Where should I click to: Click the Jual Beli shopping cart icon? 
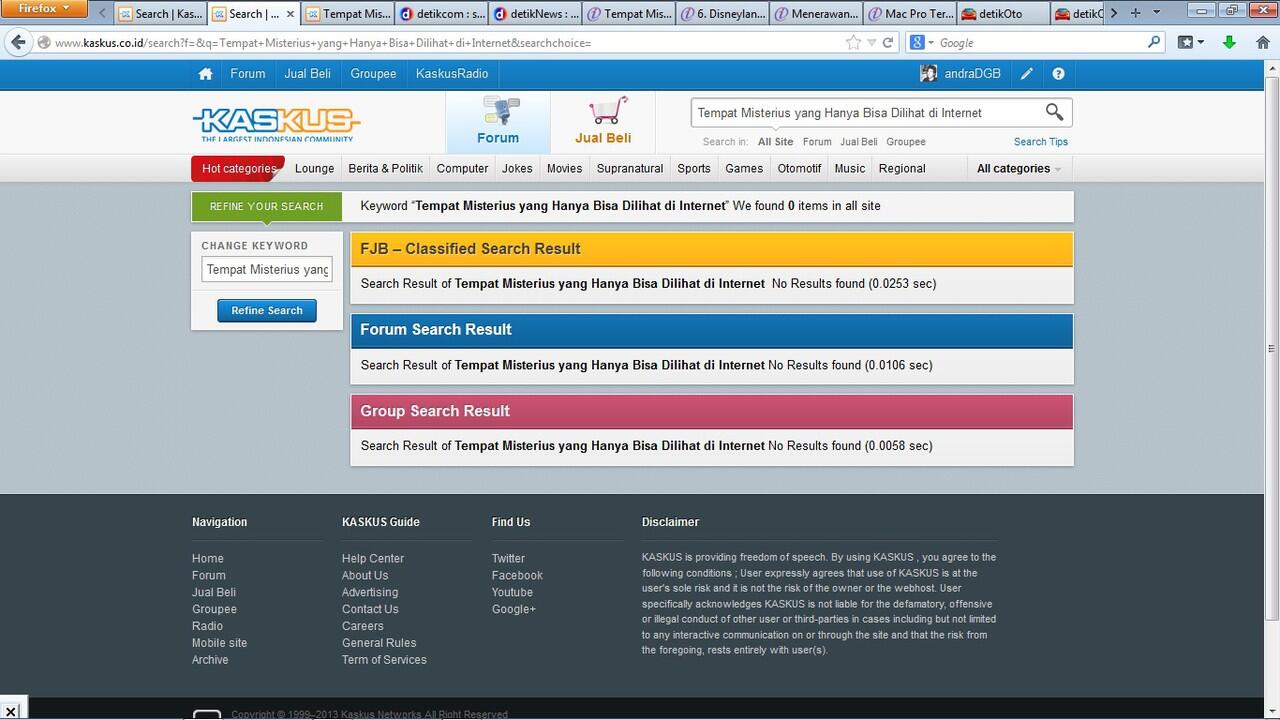607,110
